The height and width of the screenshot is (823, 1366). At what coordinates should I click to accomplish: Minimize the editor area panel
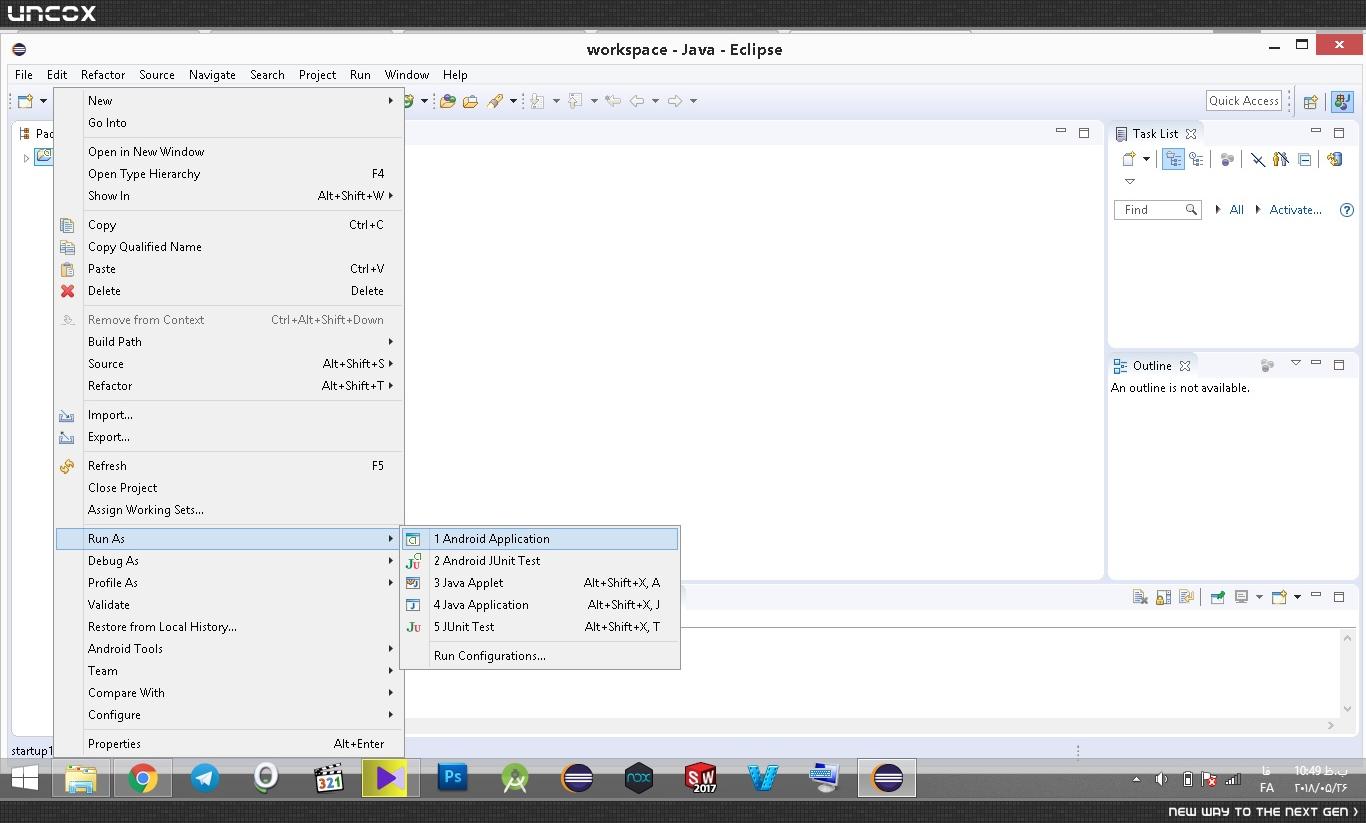tap(1061, 131)
